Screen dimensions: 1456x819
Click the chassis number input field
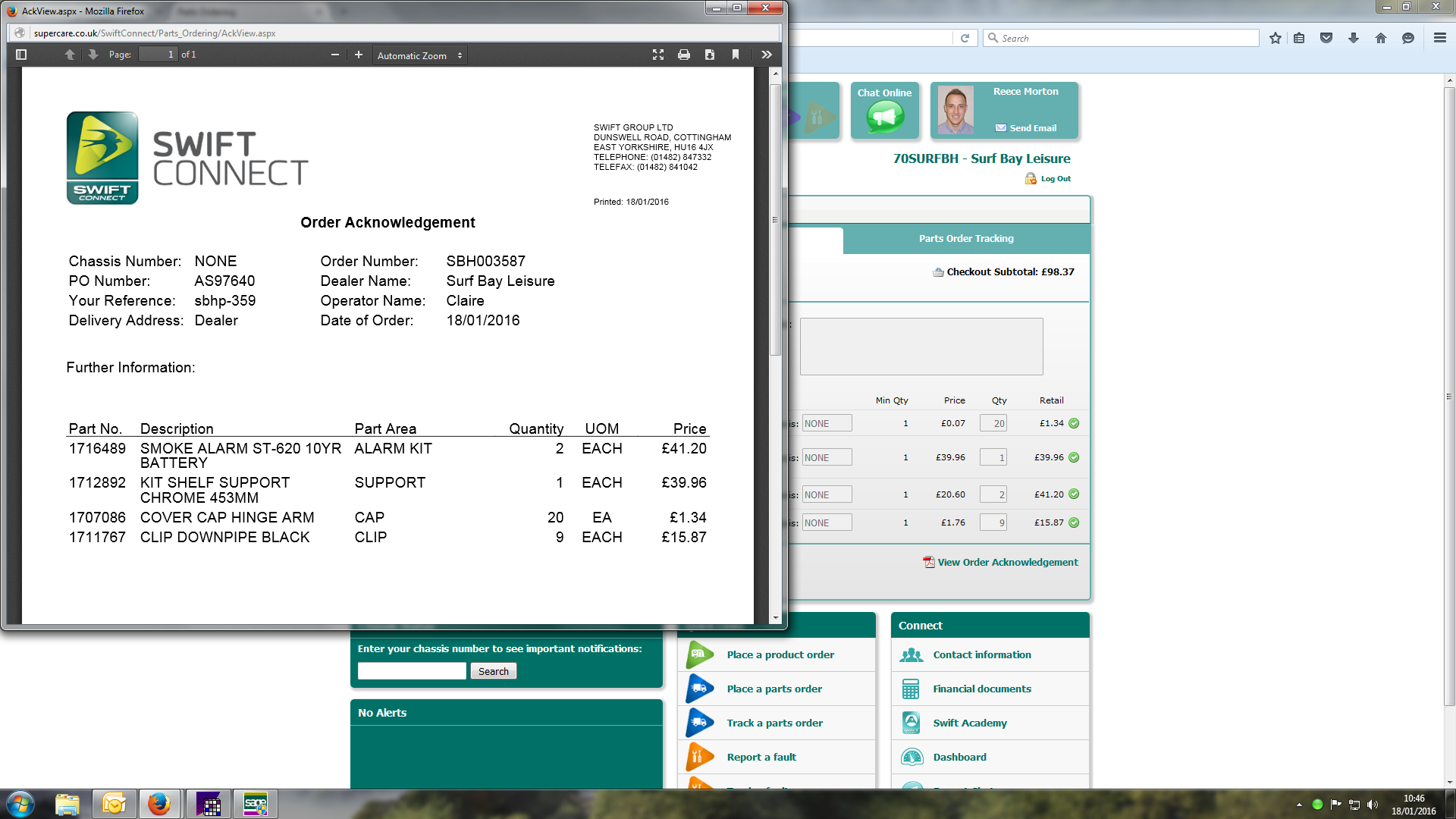412,671
